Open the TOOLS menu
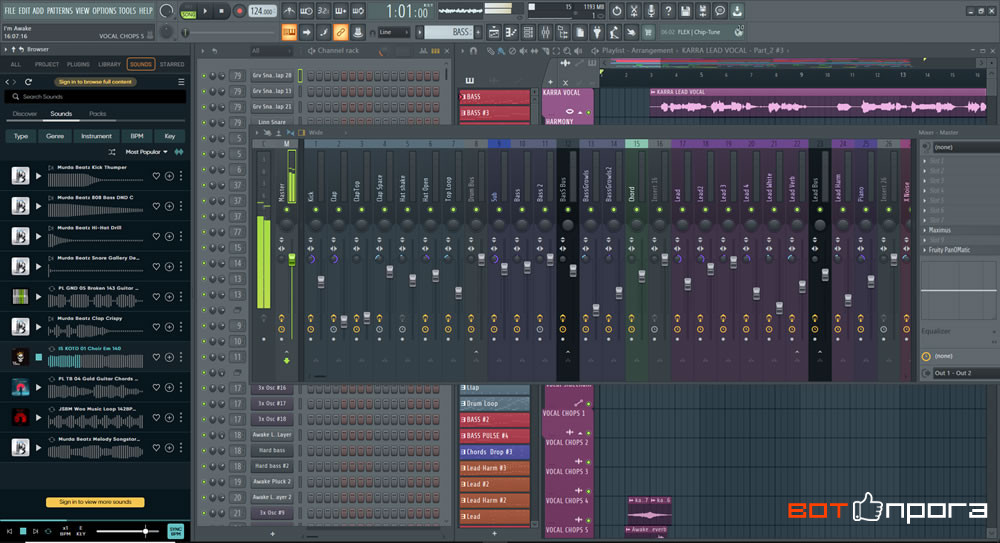The image size is (1000, 543). (x=127, y=11)
